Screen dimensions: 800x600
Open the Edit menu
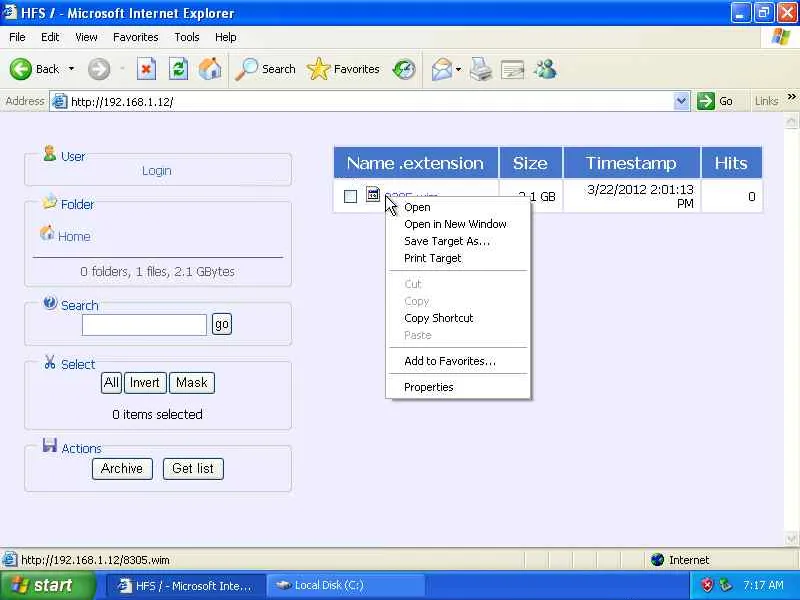click(x=50, y=37)
